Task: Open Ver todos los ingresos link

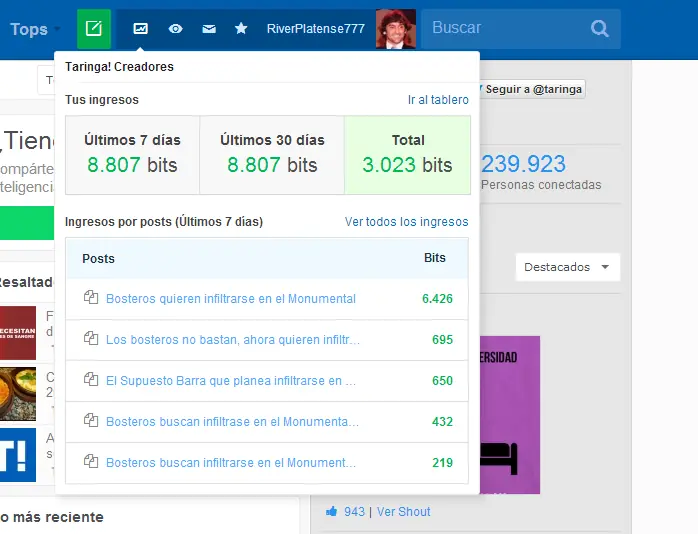Action: 406,222
